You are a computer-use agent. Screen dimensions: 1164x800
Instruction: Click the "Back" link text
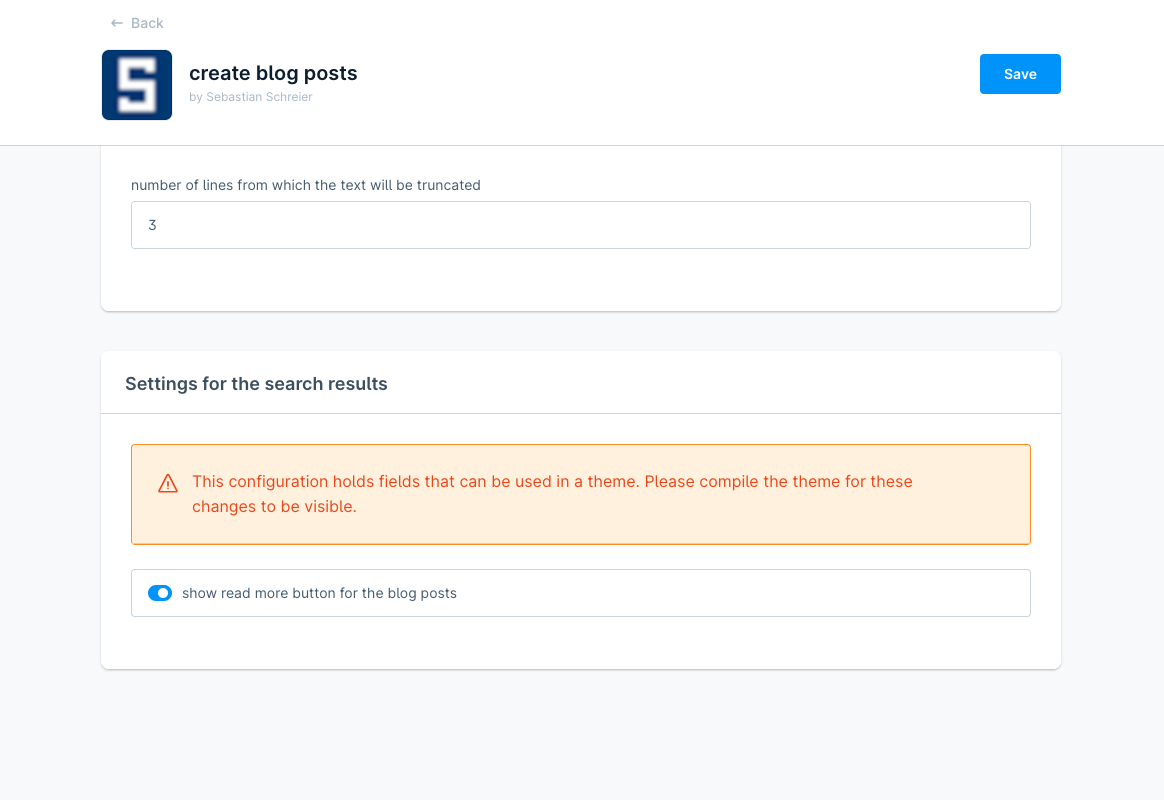coord(147,23)
